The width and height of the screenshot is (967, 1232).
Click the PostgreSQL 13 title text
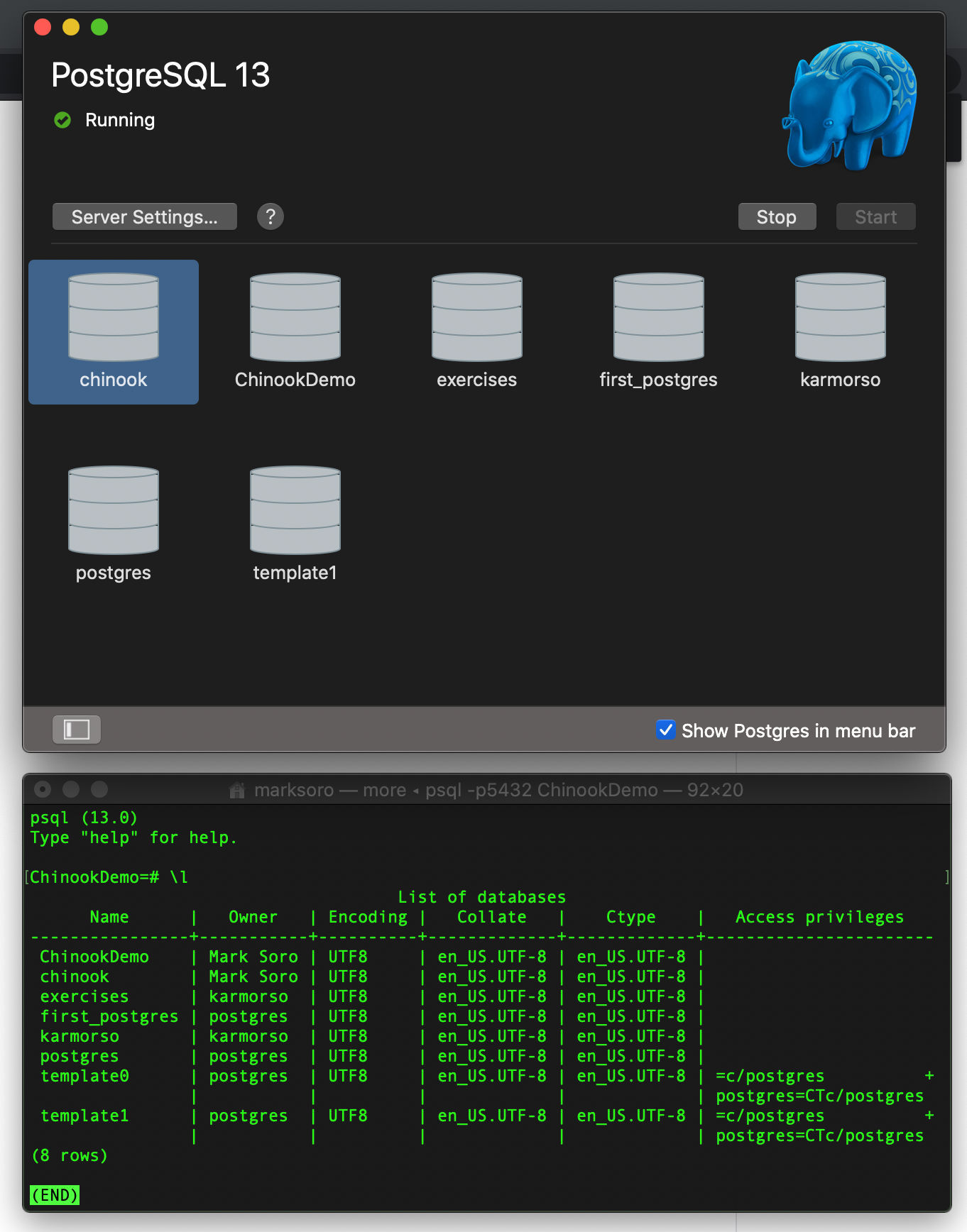(160, 75)
